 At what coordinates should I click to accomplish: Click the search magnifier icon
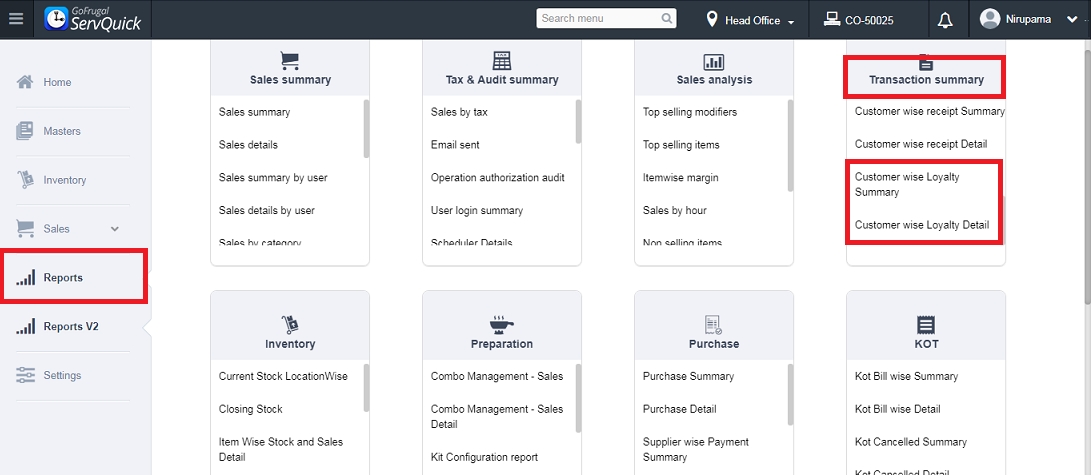667,18
